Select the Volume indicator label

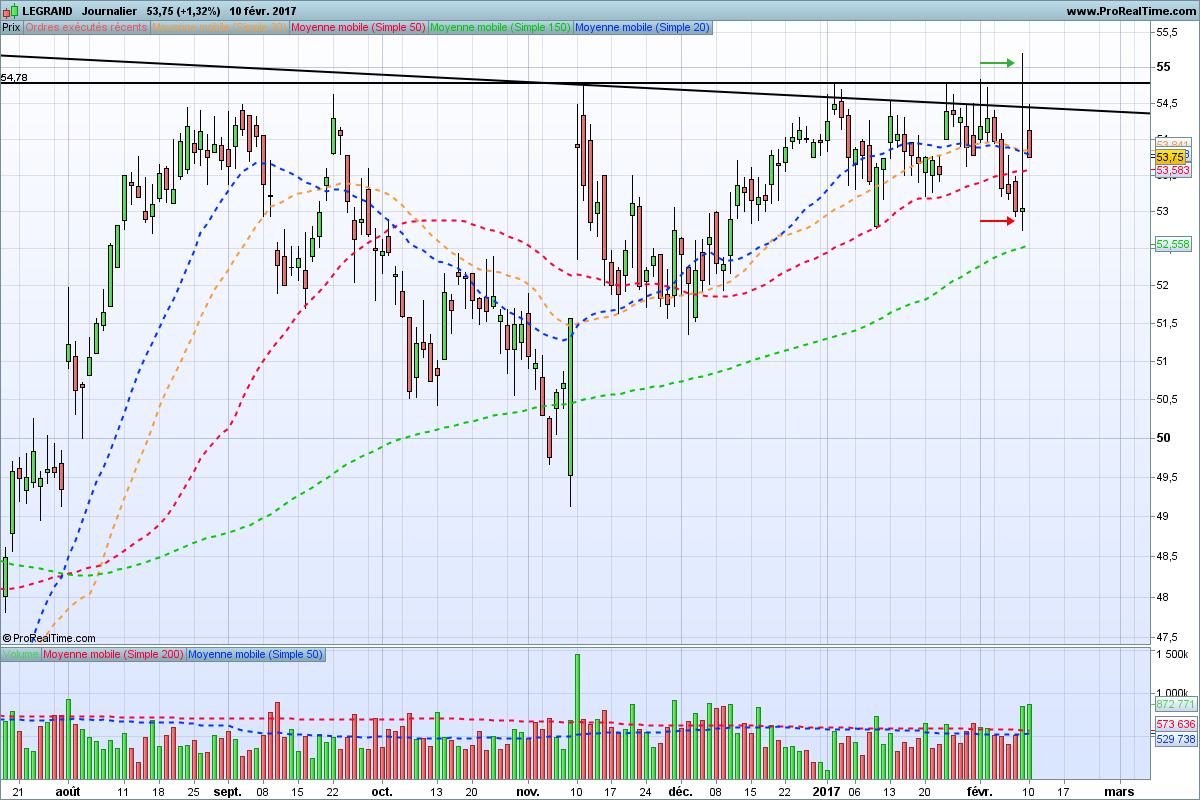point(21,654)
